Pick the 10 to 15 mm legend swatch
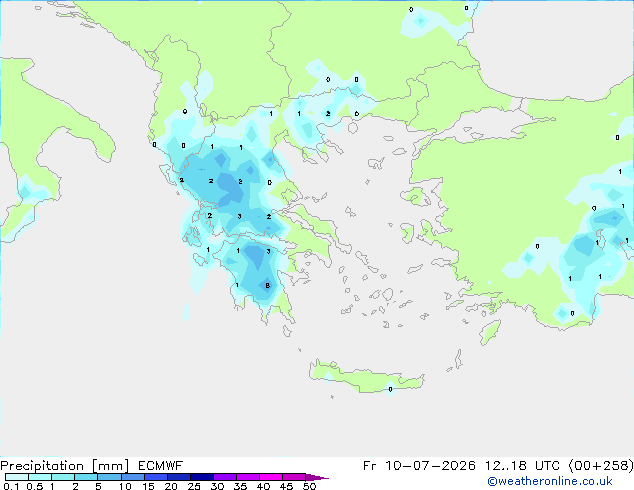 point(132,477)
